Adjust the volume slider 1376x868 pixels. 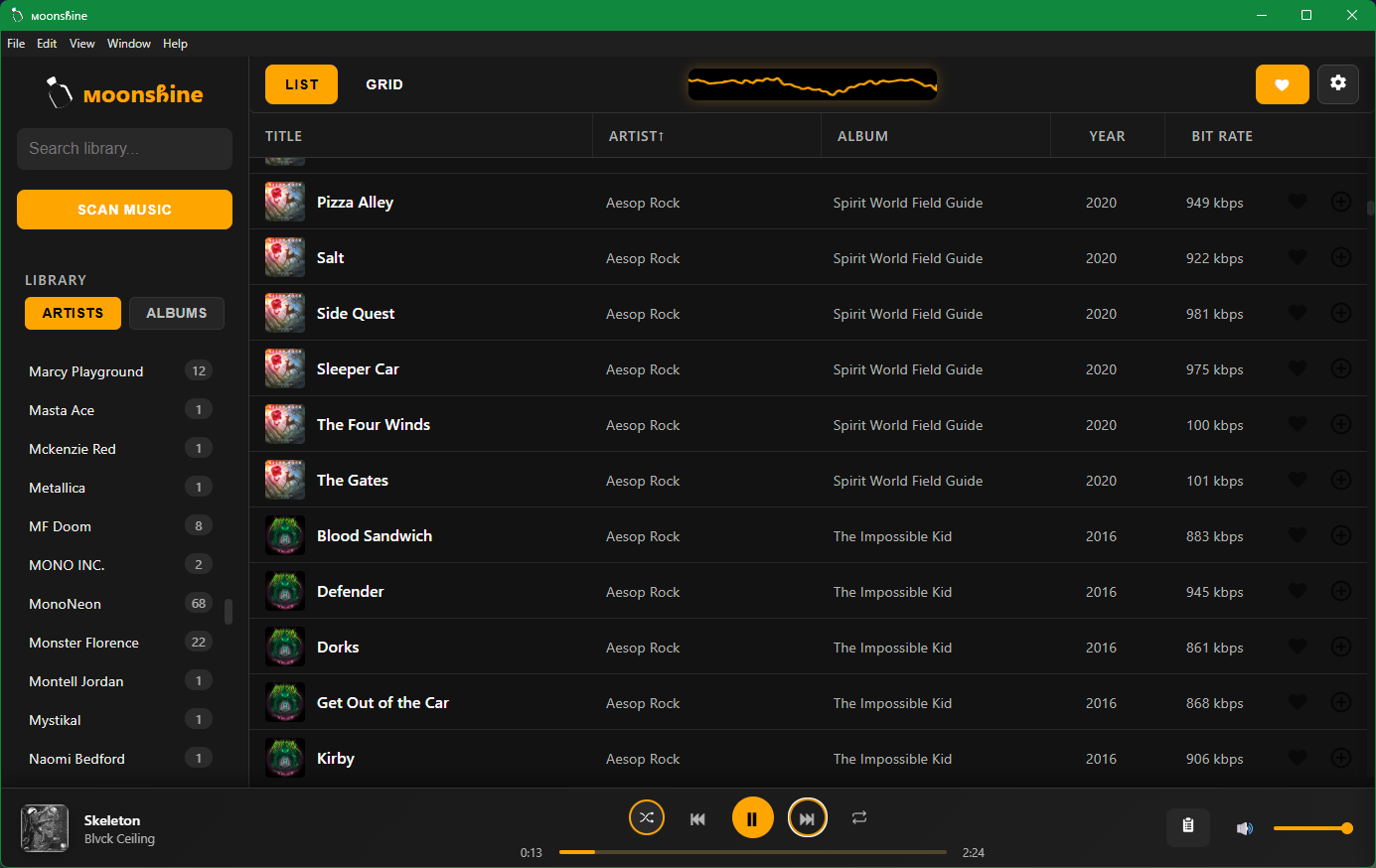[1312, 828]
